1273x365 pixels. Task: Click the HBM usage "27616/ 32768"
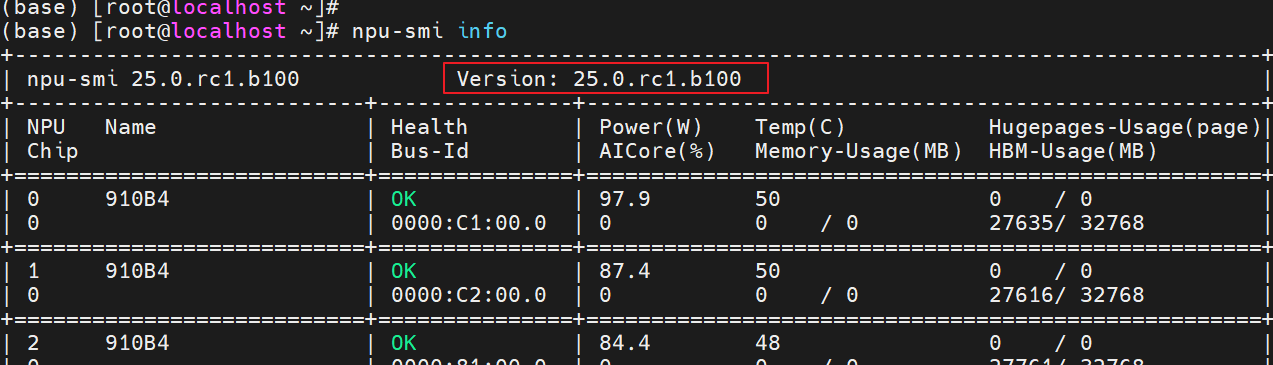[1066, 295]
